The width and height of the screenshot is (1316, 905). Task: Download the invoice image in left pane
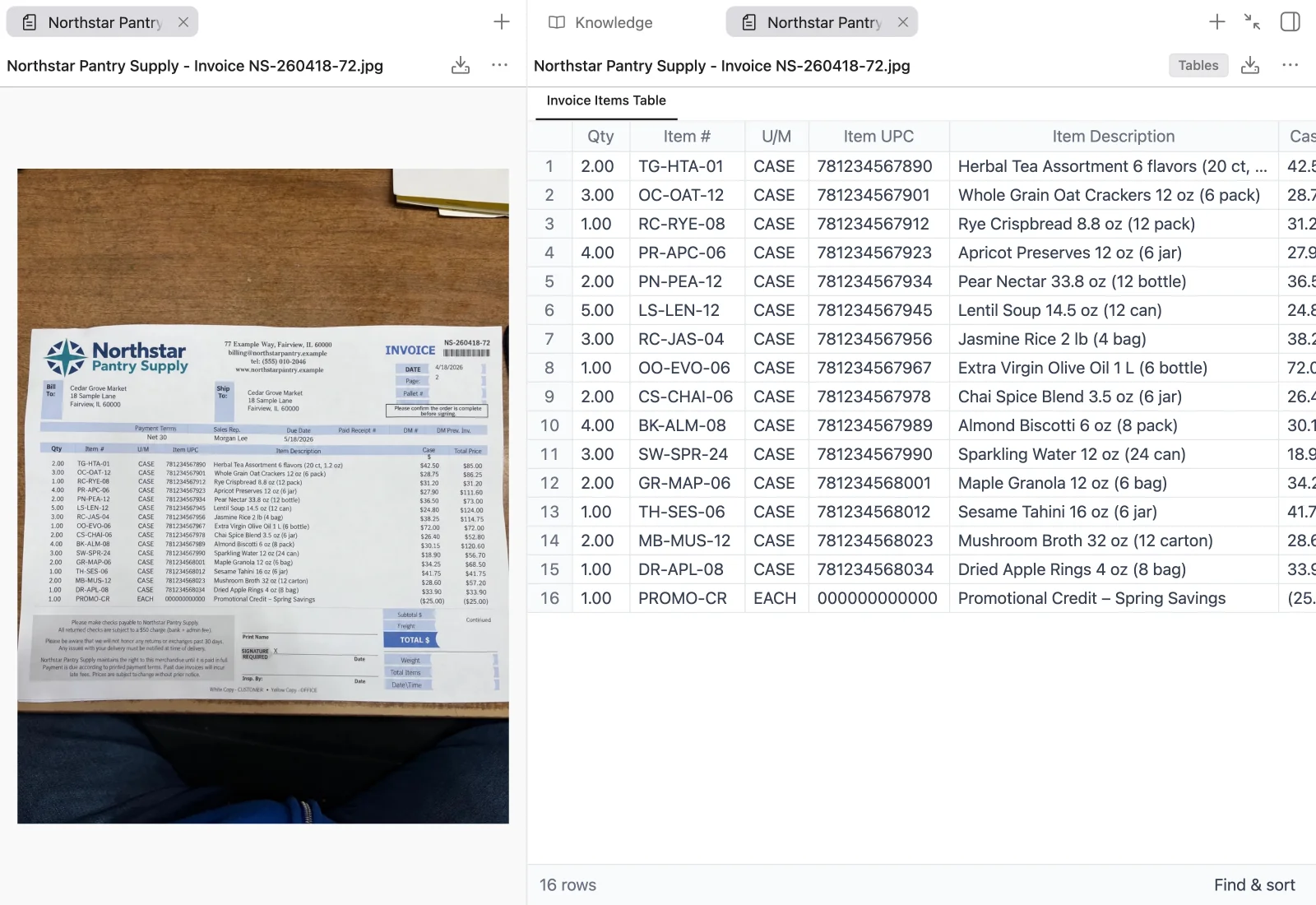coord(461,66)
